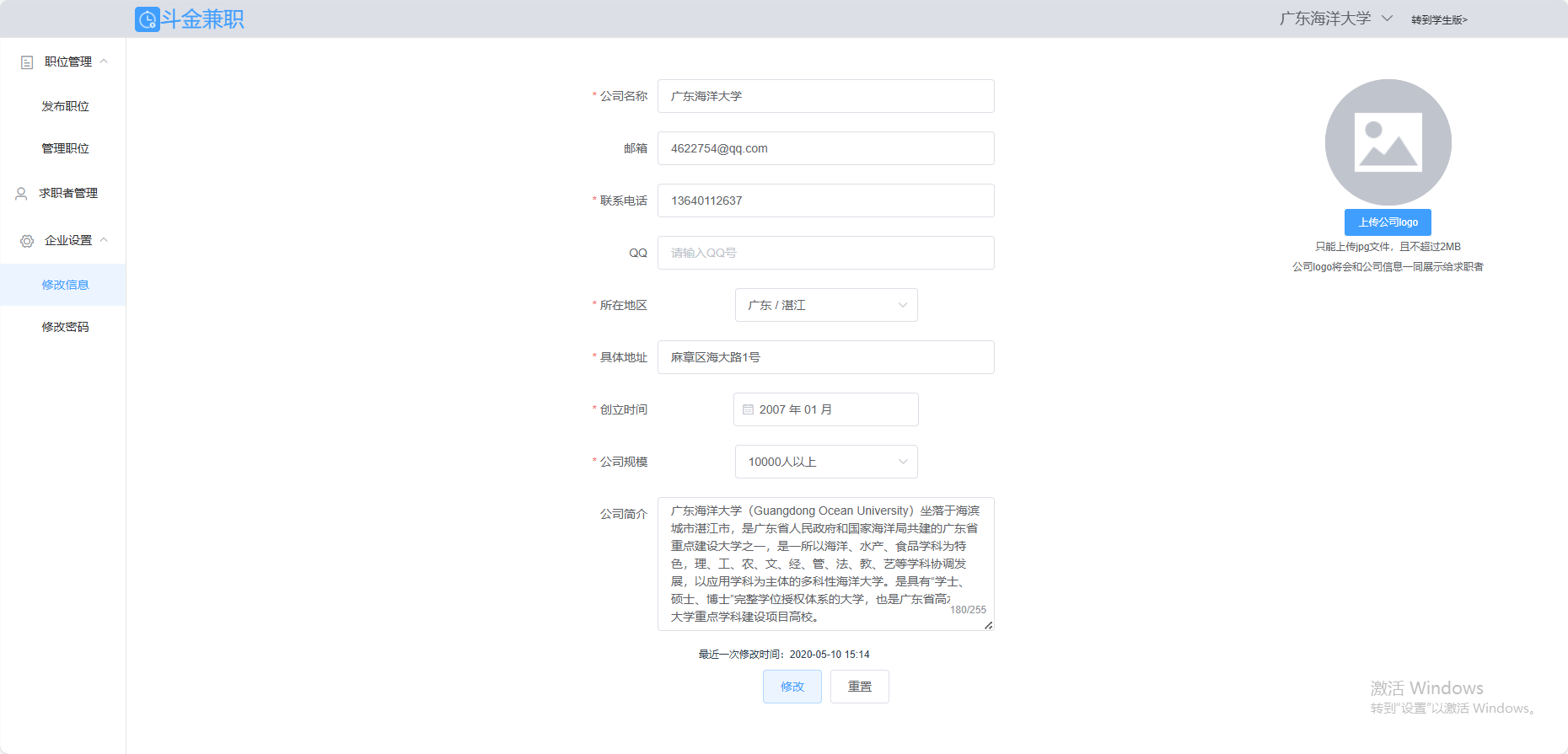
Task: Click the 重置 reset button
Action: coord(860,687)
